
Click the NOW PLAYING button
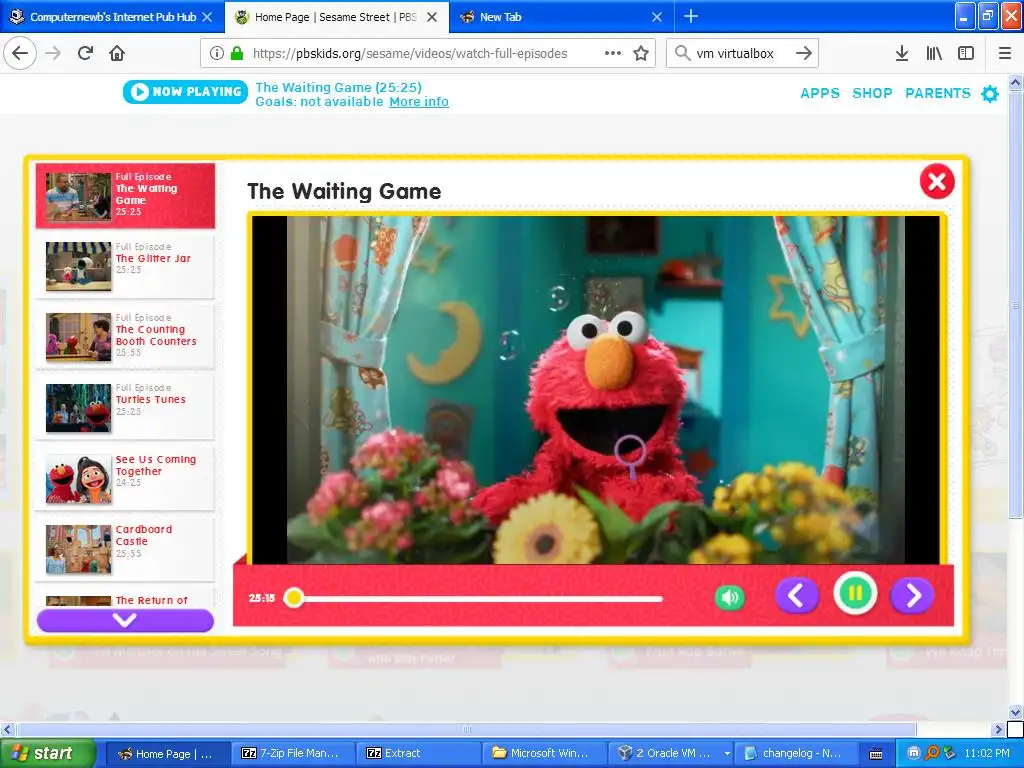[x=185, y=92]
